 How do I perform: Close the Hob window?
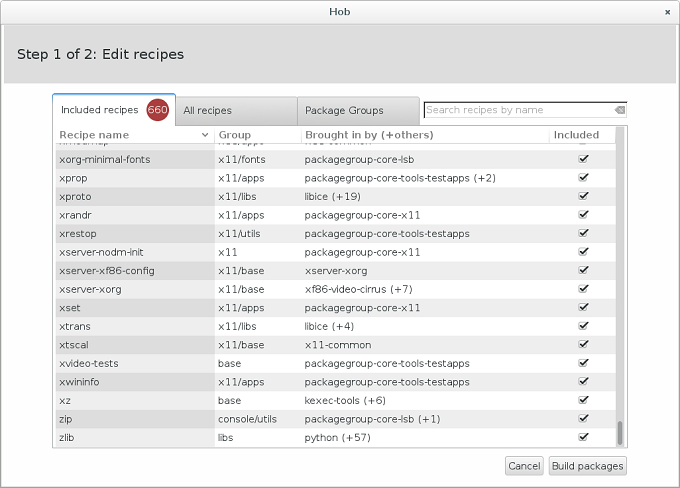pos(667,11)
